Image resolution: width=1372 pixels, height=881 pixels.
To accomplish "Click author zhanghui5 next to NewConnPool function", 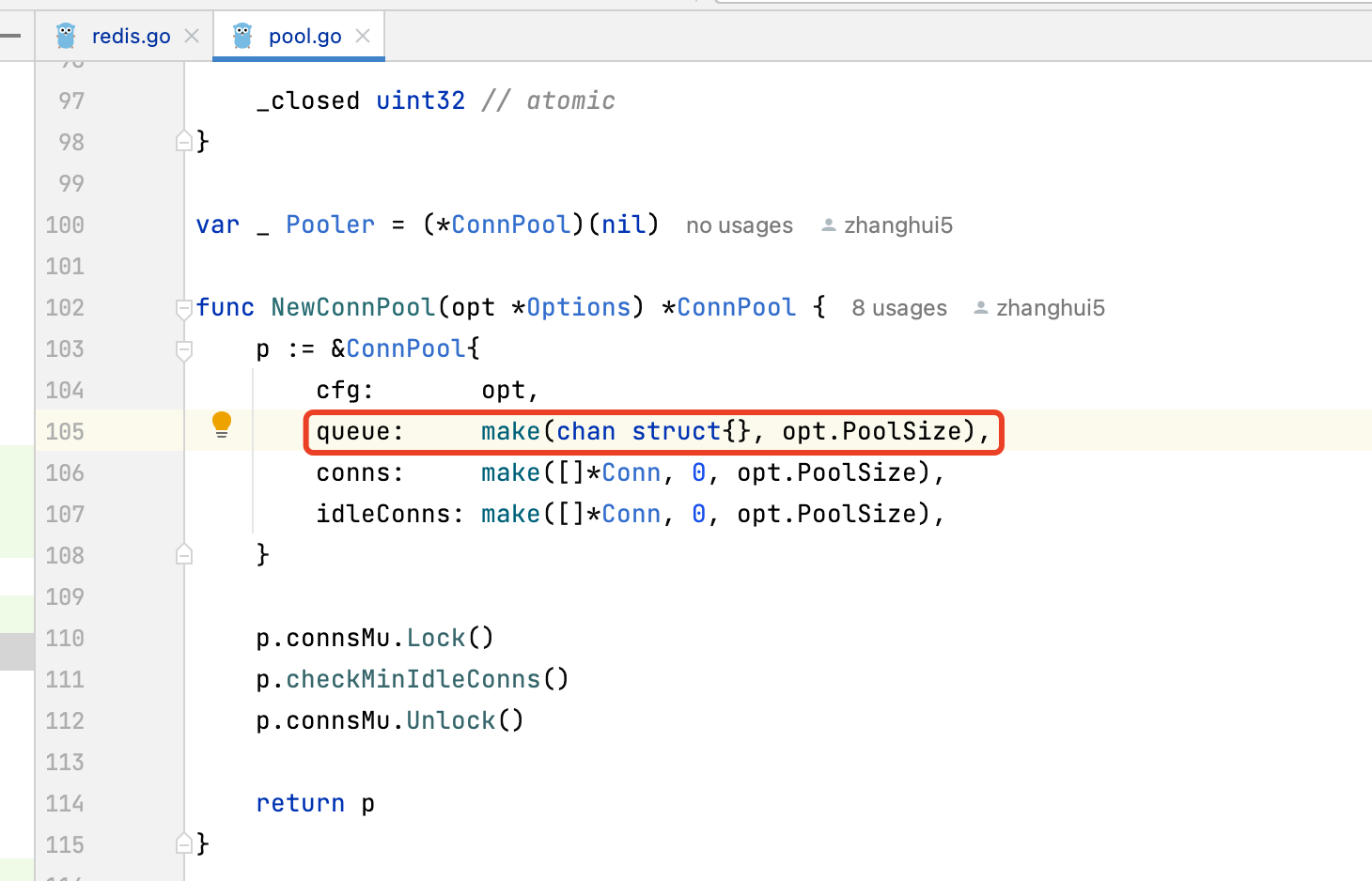I will pos(1051,308).
